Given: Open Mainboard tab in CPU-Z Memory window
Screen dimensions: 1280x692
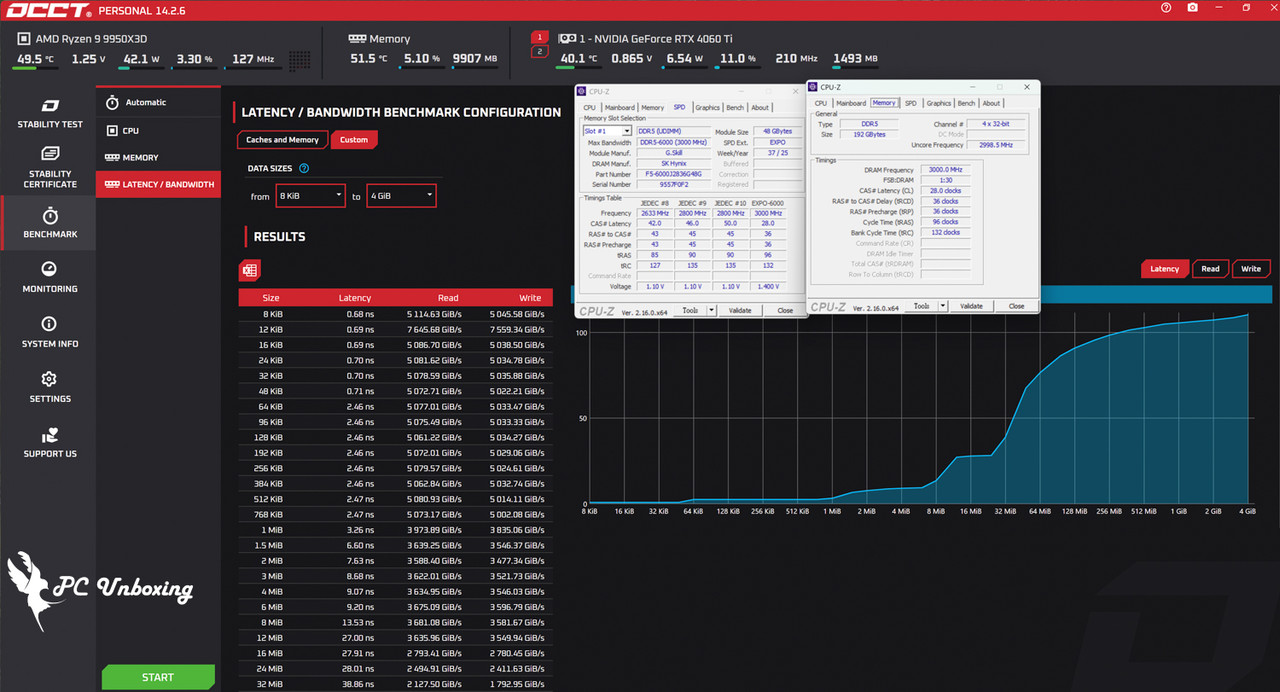Looking at the screenshot, I should click(x=851, y=103).
